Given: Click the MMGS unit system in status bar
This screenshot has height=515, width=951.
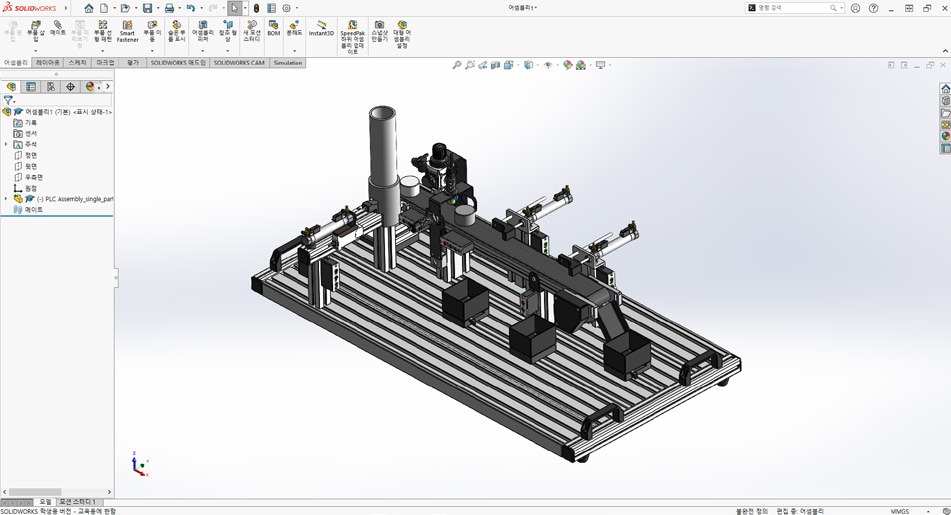Looking at the screenshot, I should [x=900, y=511].
